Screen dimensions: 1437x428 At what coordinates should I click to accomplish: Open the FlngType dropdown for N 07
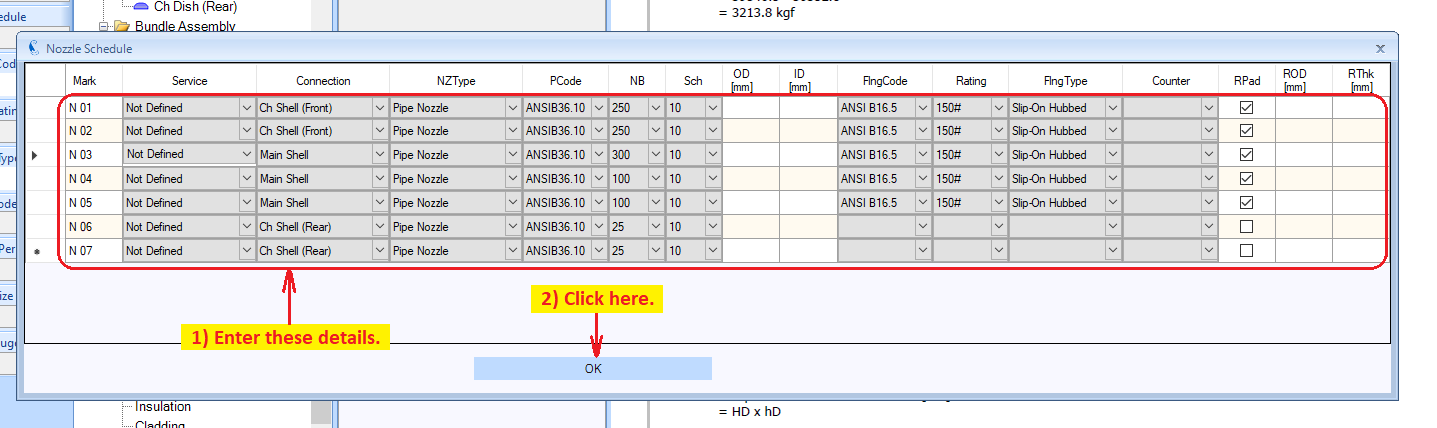[1112, 251]
